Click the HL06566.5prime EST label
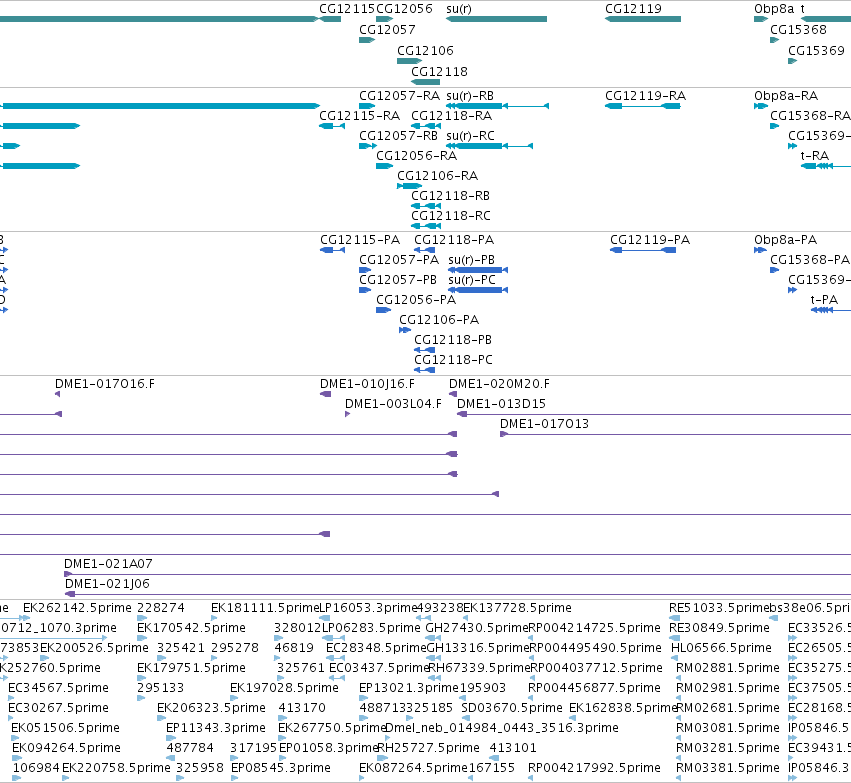The height and width of the screenshot is (783, 851). 721,648
